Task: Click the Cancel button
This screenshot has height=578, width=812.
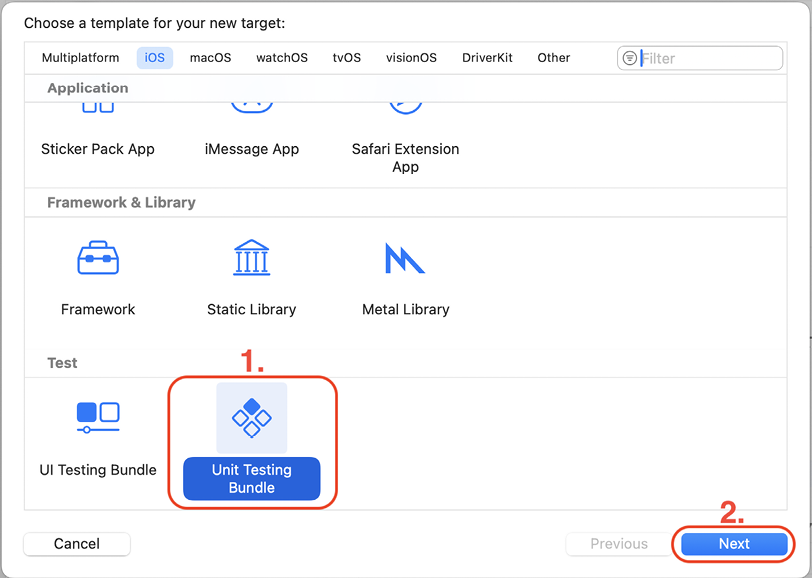Action: point(77,544)
